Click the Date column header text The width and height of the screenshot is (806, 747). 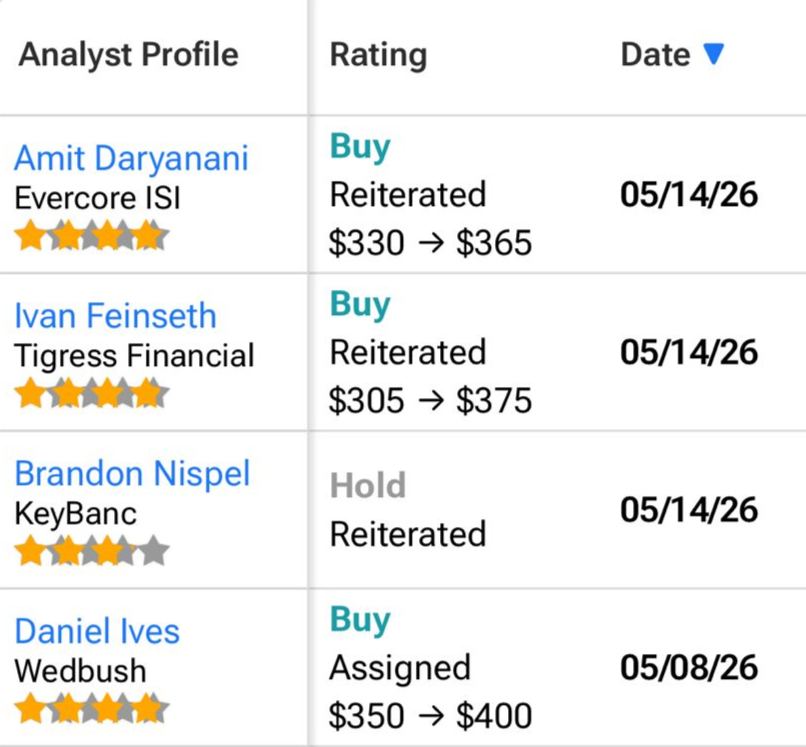coord(655,54)
